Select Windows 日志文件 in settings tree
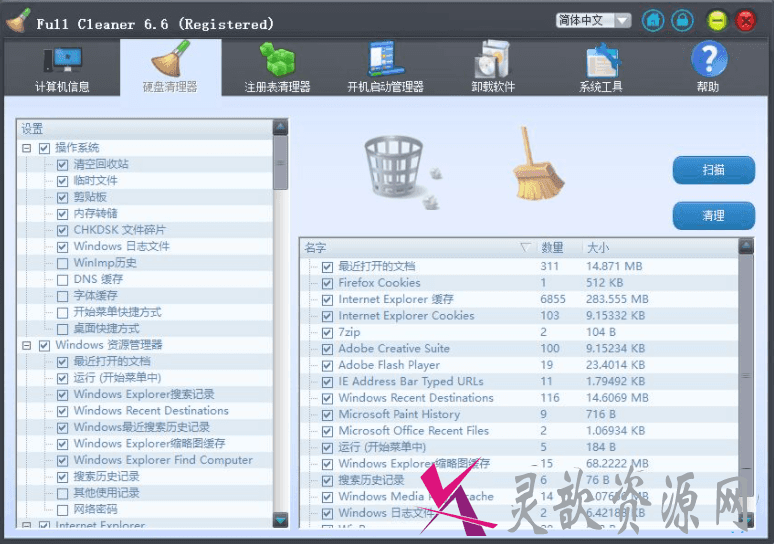 [x=121, y=246]
